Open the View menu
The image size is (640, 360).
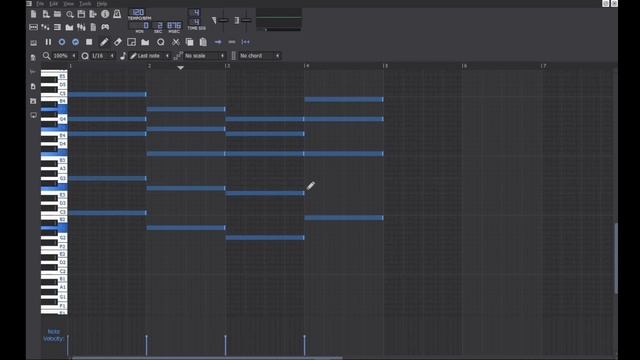coord(68,4)
